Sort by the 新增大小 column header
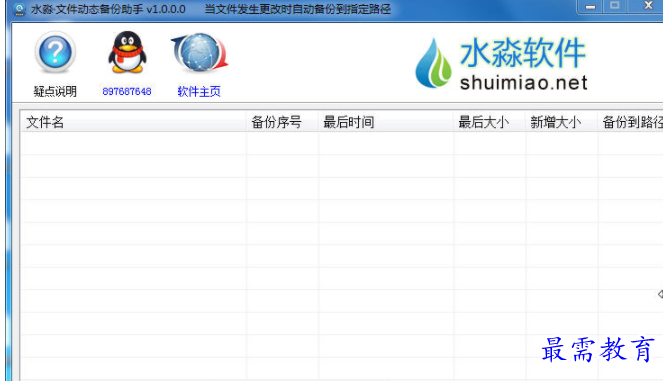 tap(562, 122)
